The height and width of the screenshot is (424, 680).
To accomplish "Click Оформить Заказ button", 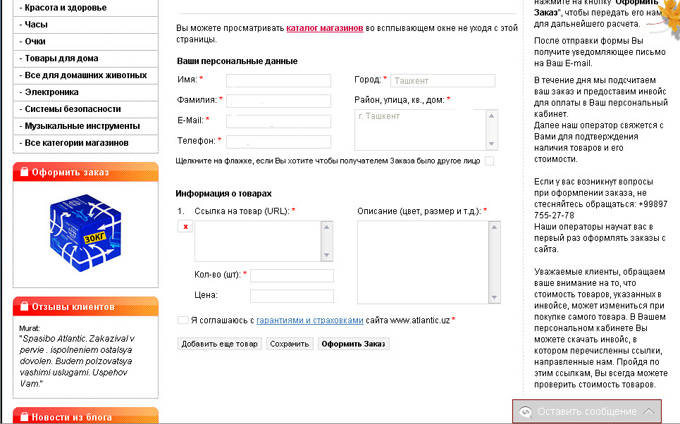I will 353,344.
